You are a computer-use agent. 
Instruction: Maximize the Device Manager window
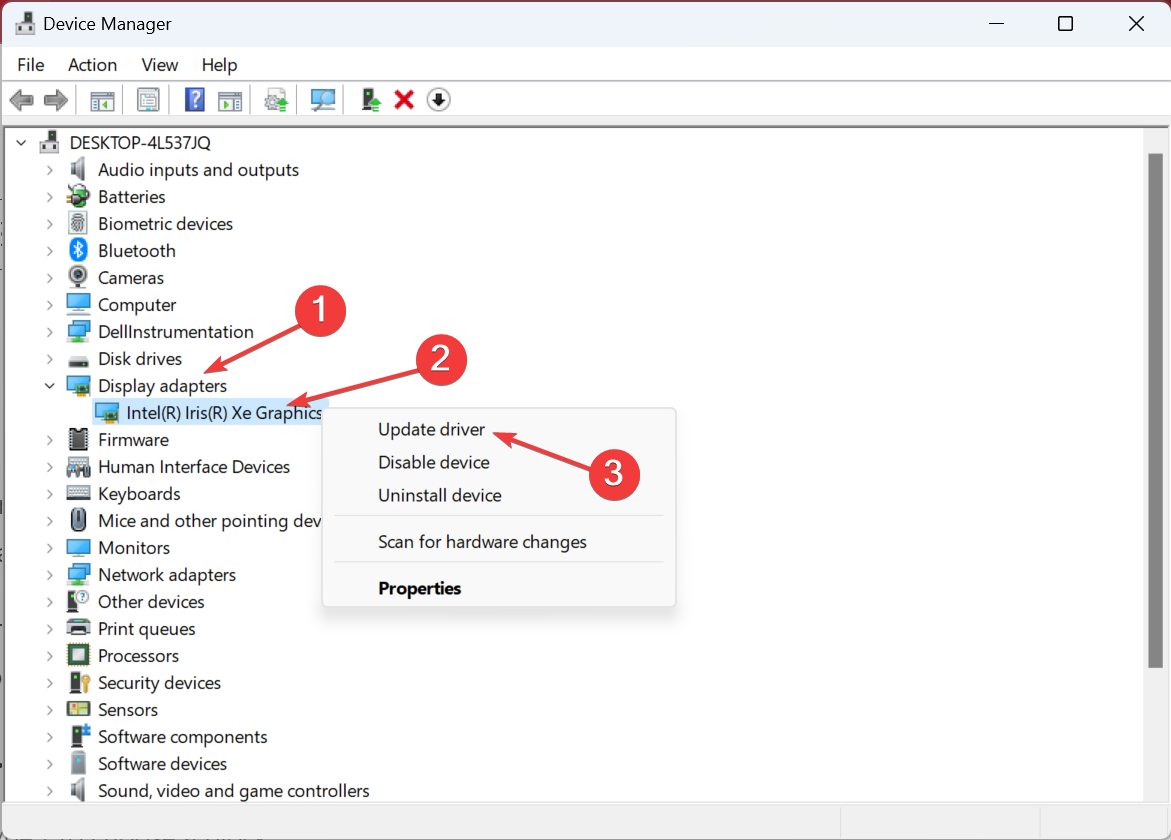pos(1066,23)
